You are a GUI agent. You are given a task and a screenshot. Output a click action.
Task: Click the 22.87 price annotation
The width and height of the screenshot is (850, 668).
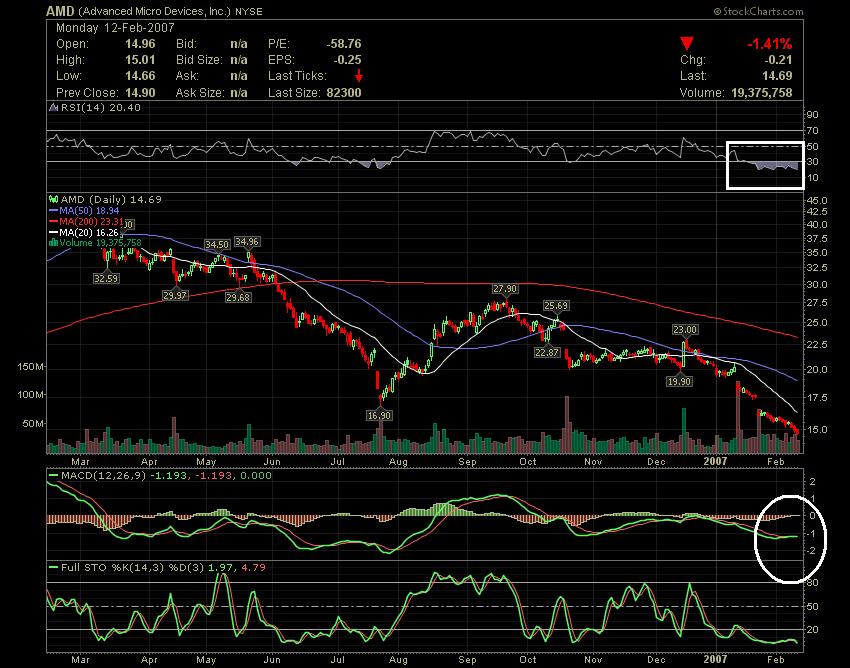click(546, 352)
